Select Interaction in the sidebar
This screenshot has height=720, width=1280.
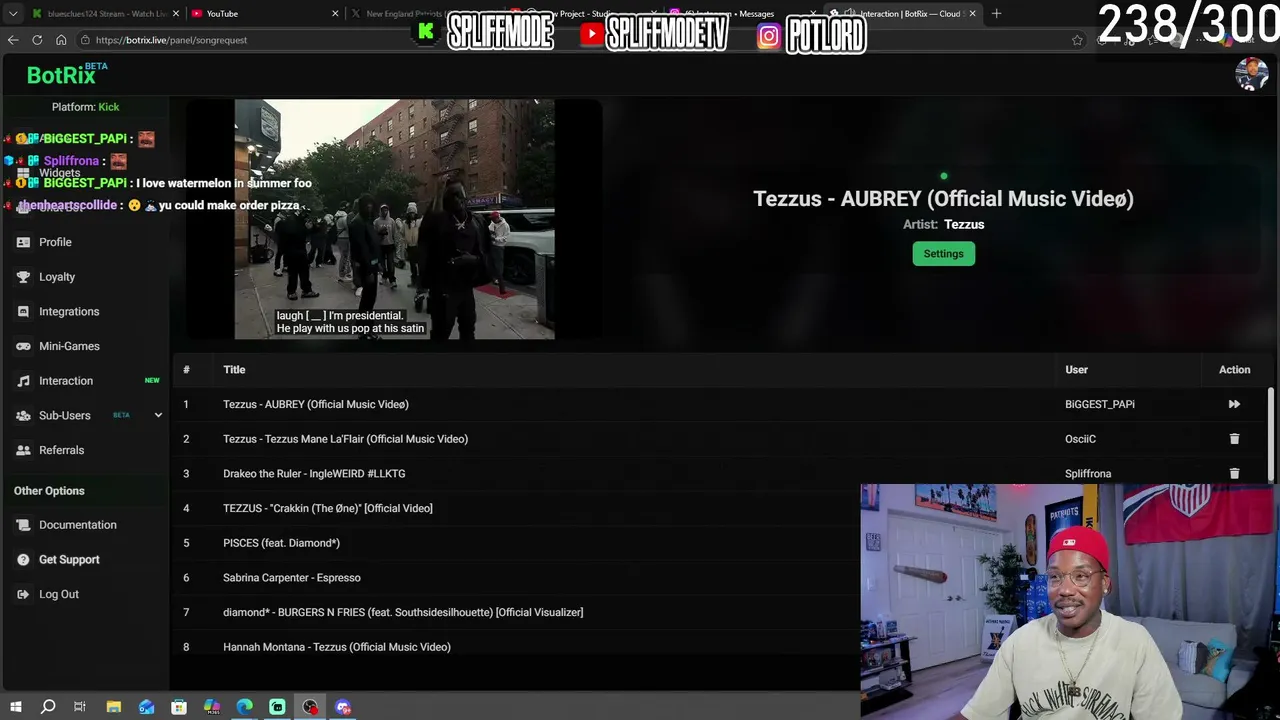(x=66, y=381)
